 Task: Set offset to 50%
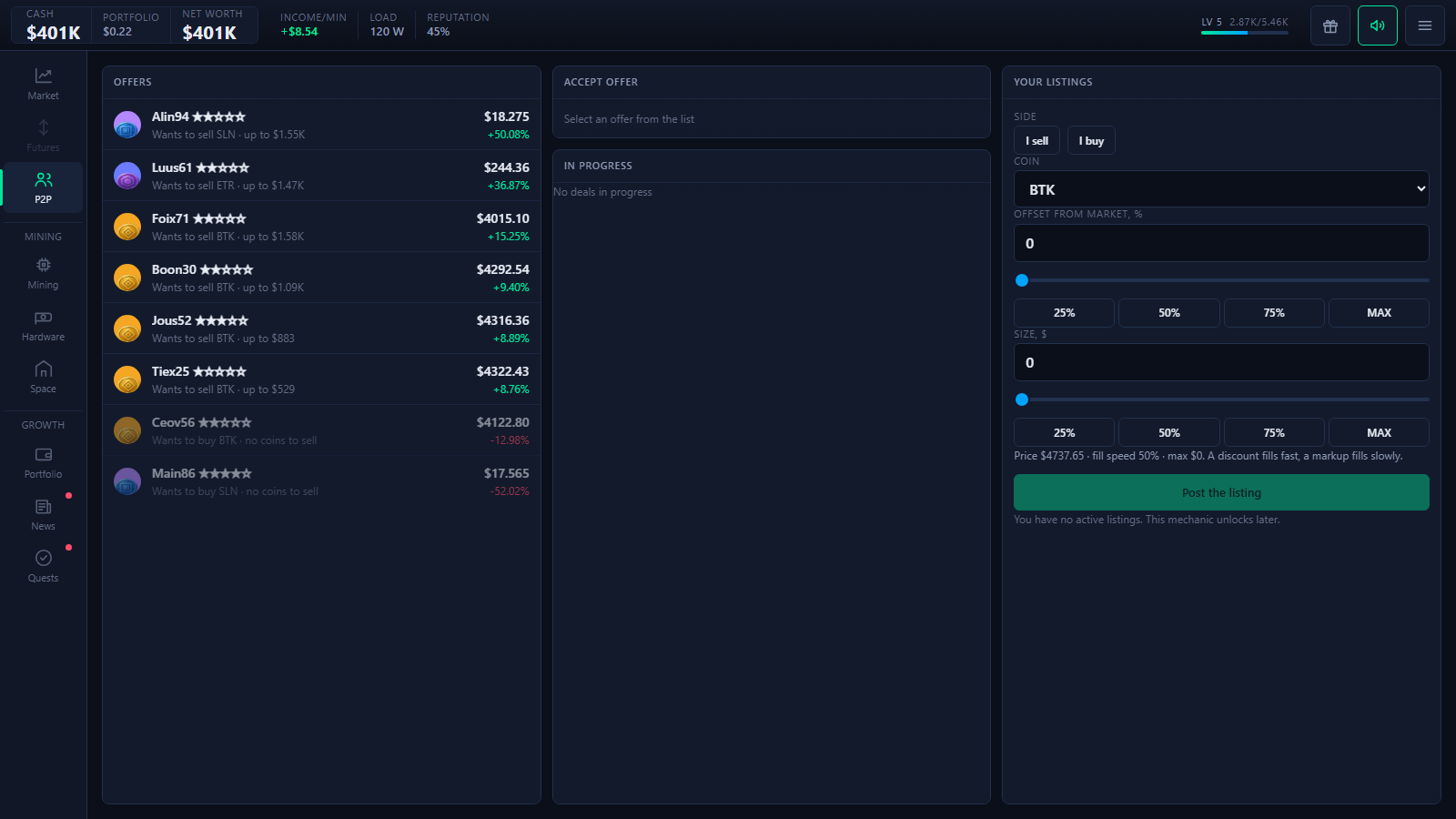point(1169,312)
